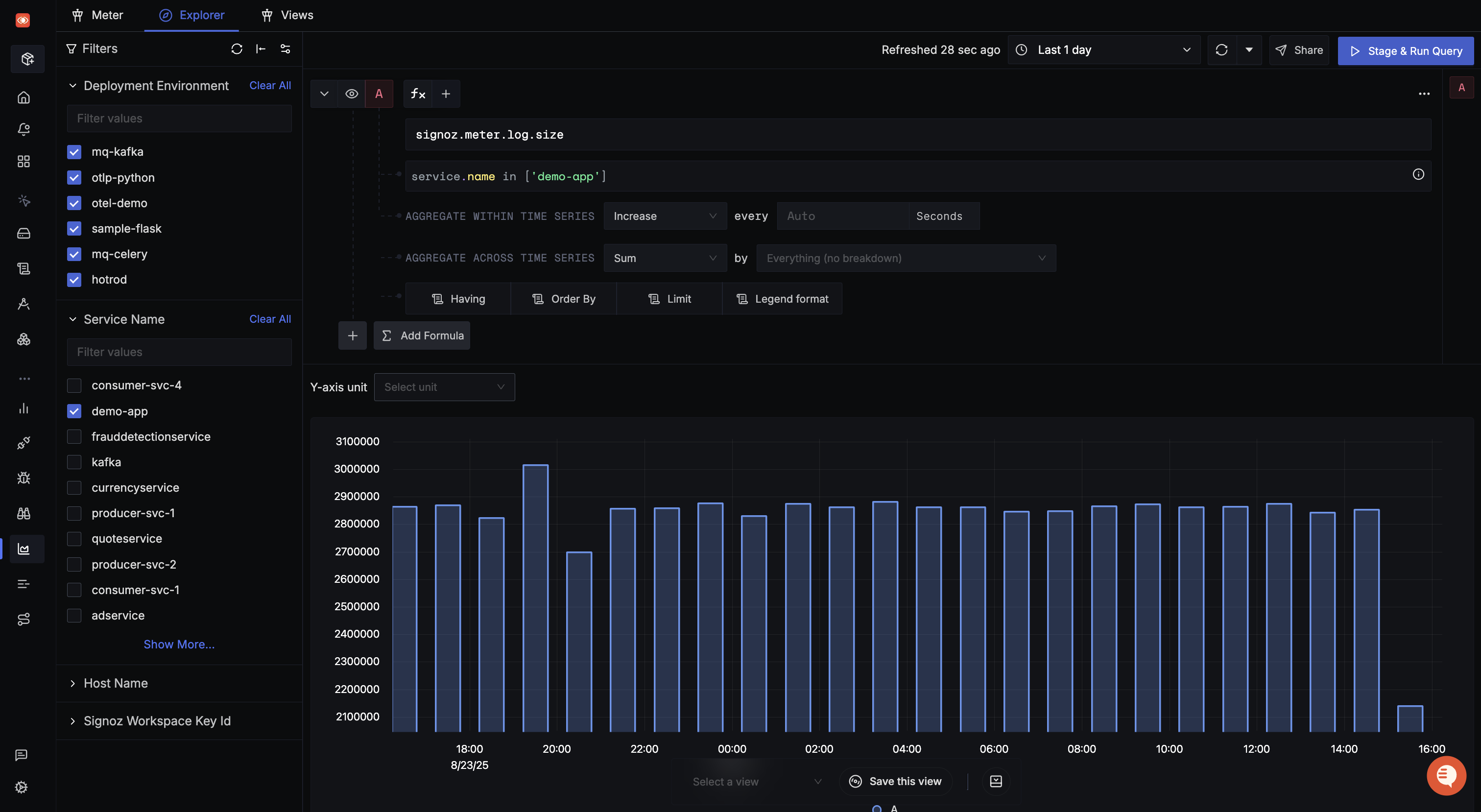
Task: Open the Everything (no breakdown) dropdown
Action: click(906, 258)
